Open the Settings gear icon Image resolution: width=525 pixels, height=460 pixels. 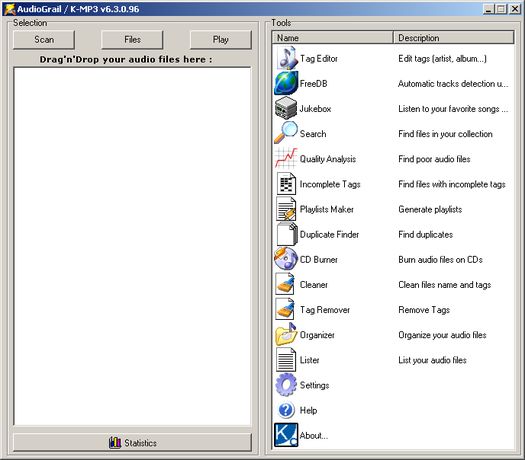(x=286, y=385)
